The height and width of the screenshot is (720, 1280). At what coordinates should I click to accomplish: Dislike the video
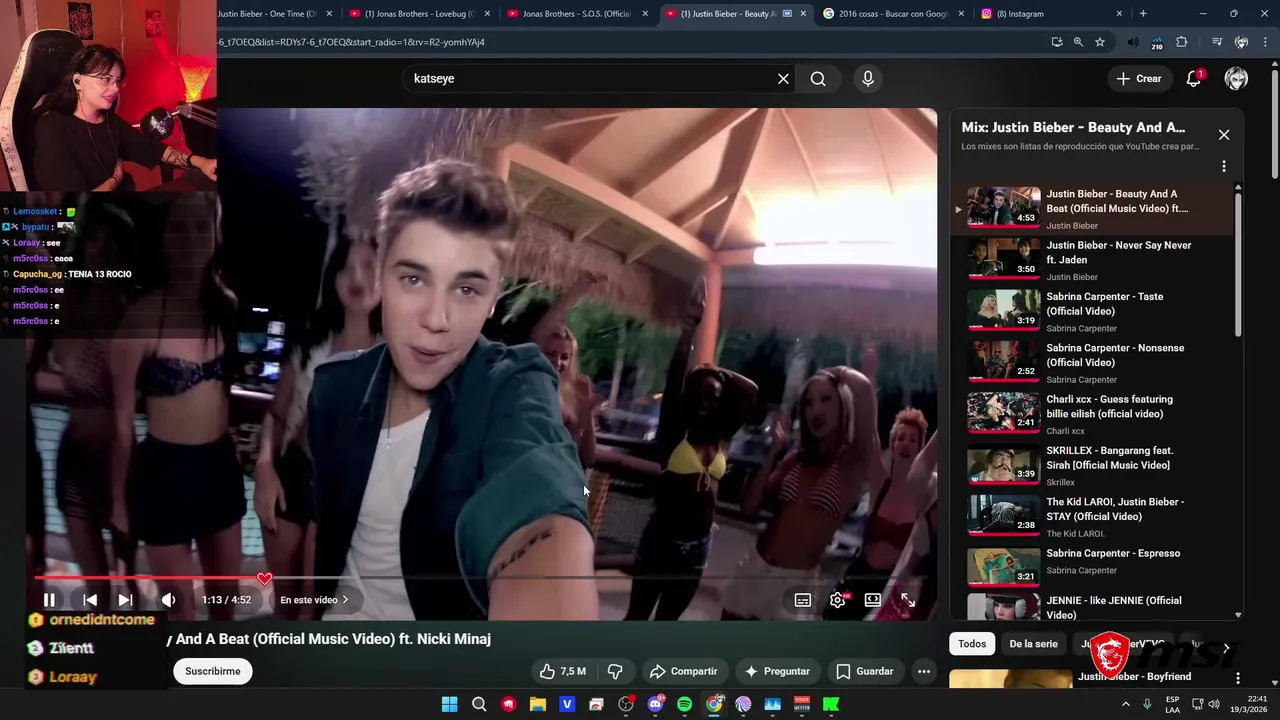tap(615, 671)
